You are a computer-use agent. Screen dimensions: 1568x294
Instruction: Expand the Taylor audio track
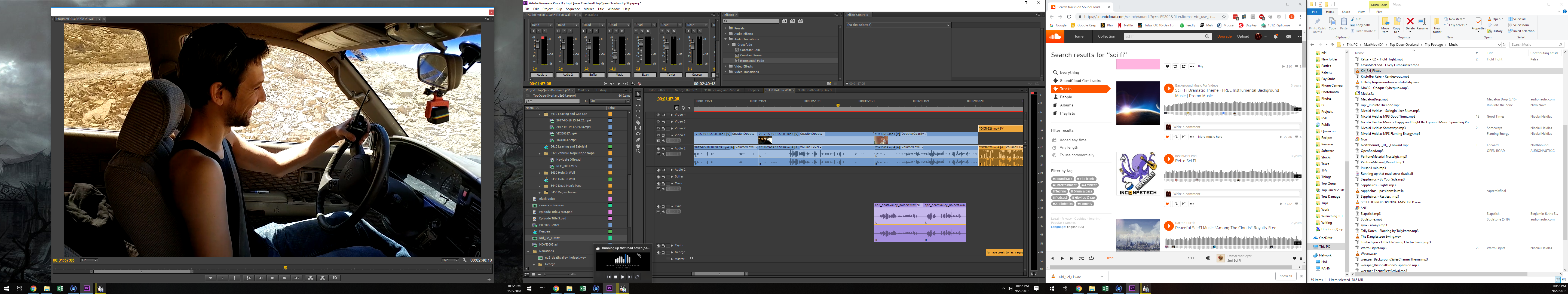coord(672,245)
